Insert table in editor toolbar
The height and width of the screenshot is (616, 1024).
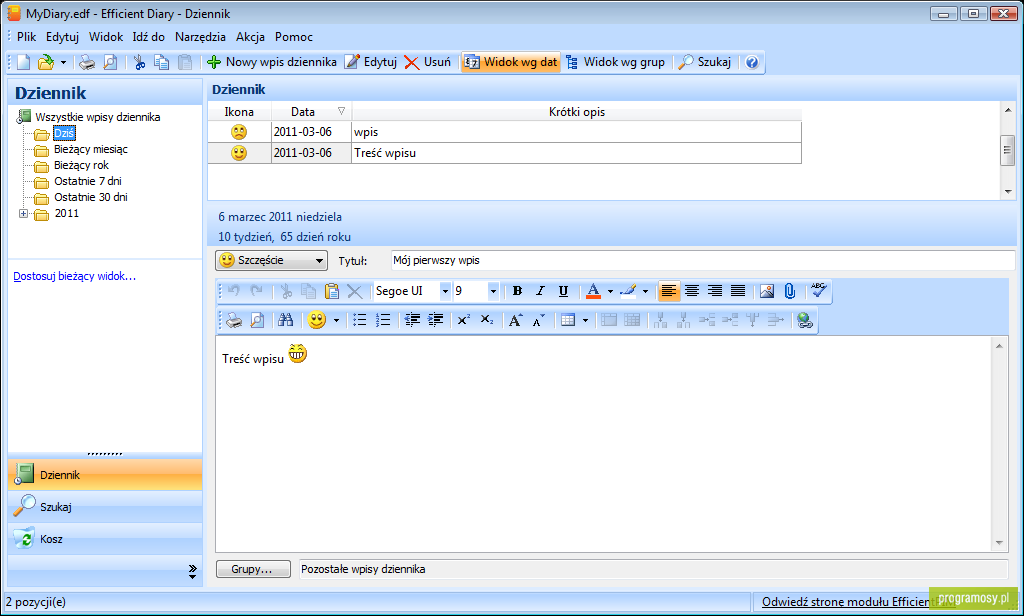click(568, 320)
